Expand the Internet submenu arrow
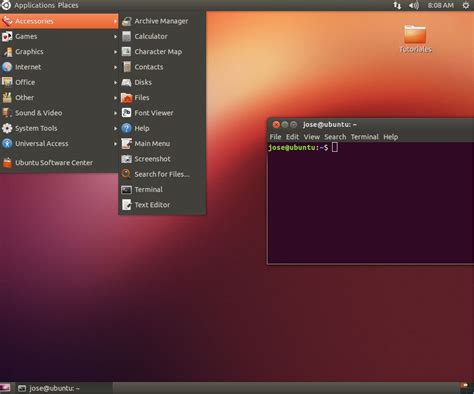 115,67
